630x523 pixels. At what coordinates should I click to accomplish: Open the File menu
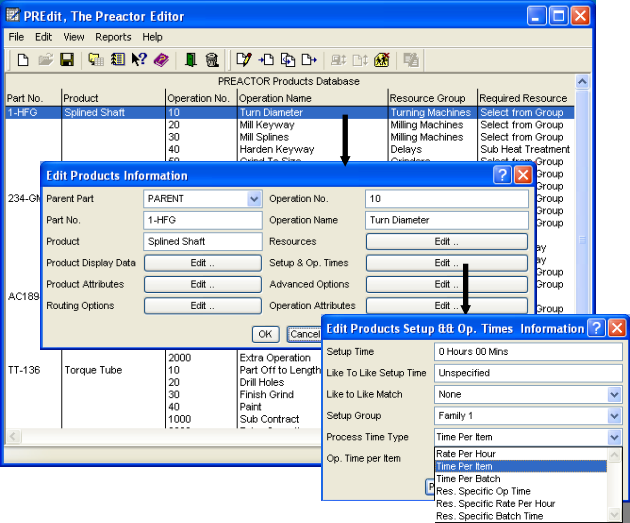16,37
